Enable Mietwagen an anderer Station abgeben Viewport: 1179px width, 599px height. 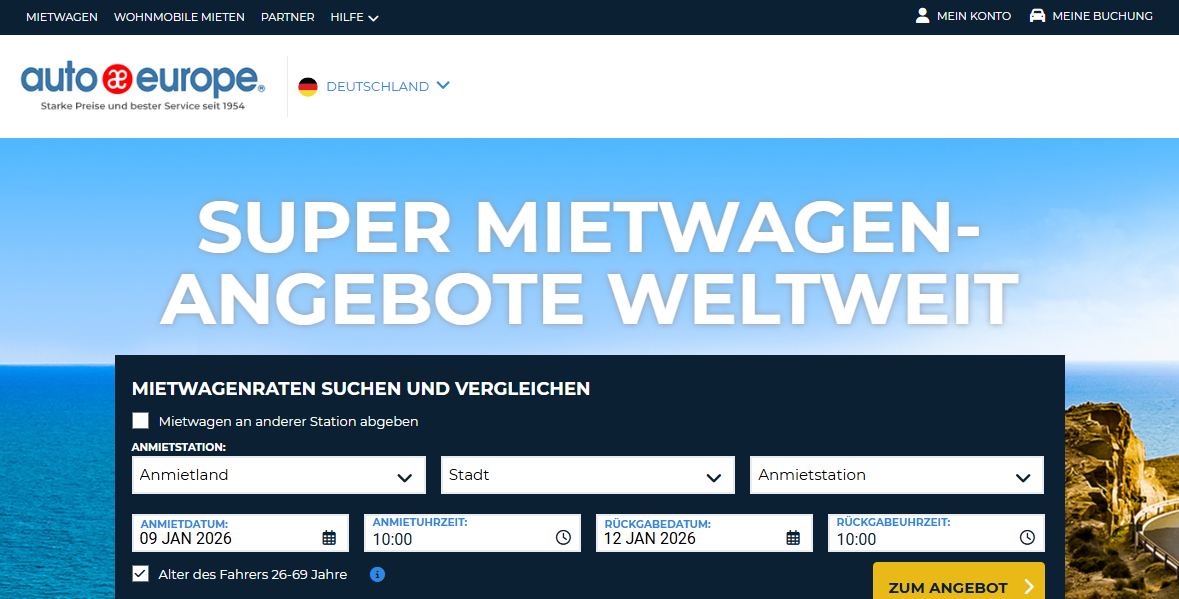pyautogui.click(x=141, y=421)
